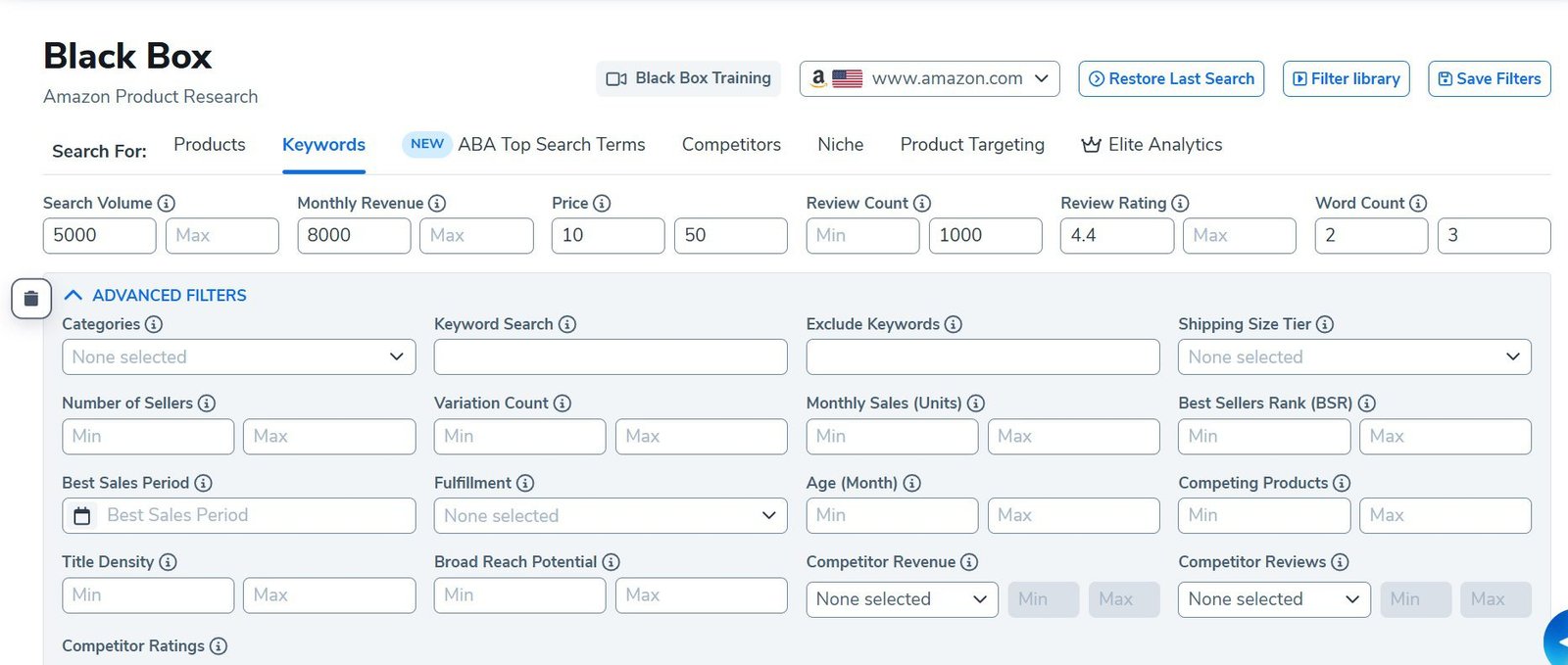Click the Monthly Sales (Units) Min field
The image size is (1568, 665).
coord(892,437)
